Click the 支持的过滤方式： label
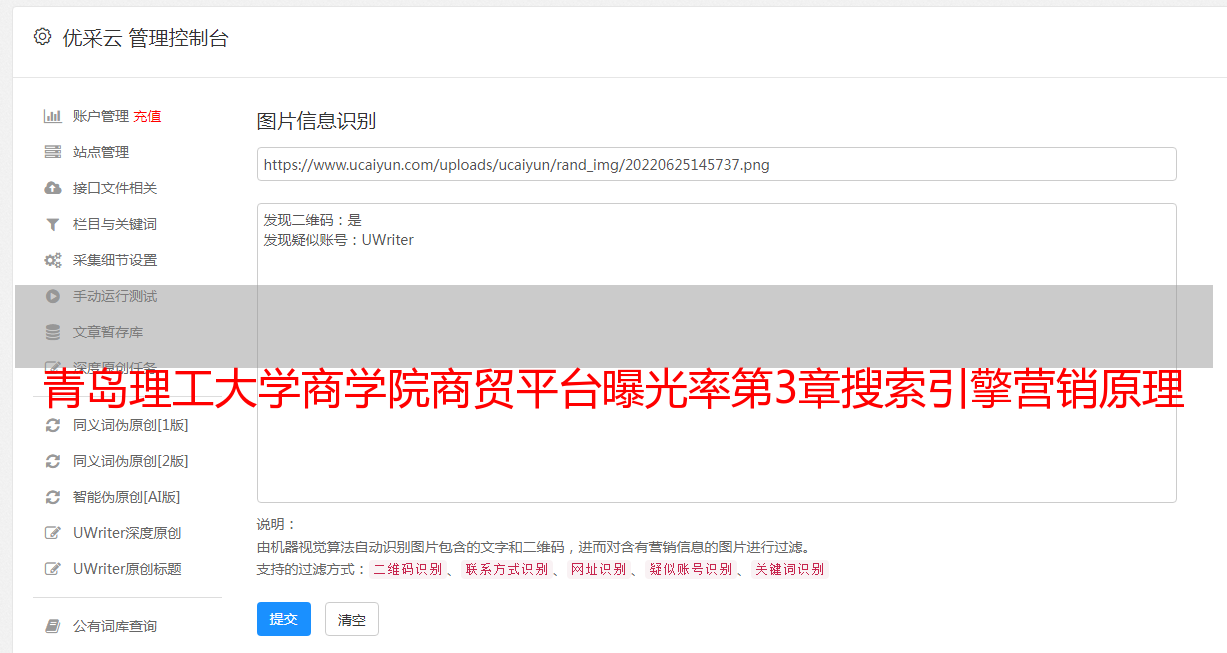The image size is (1227, 653). tap(312, 569)
